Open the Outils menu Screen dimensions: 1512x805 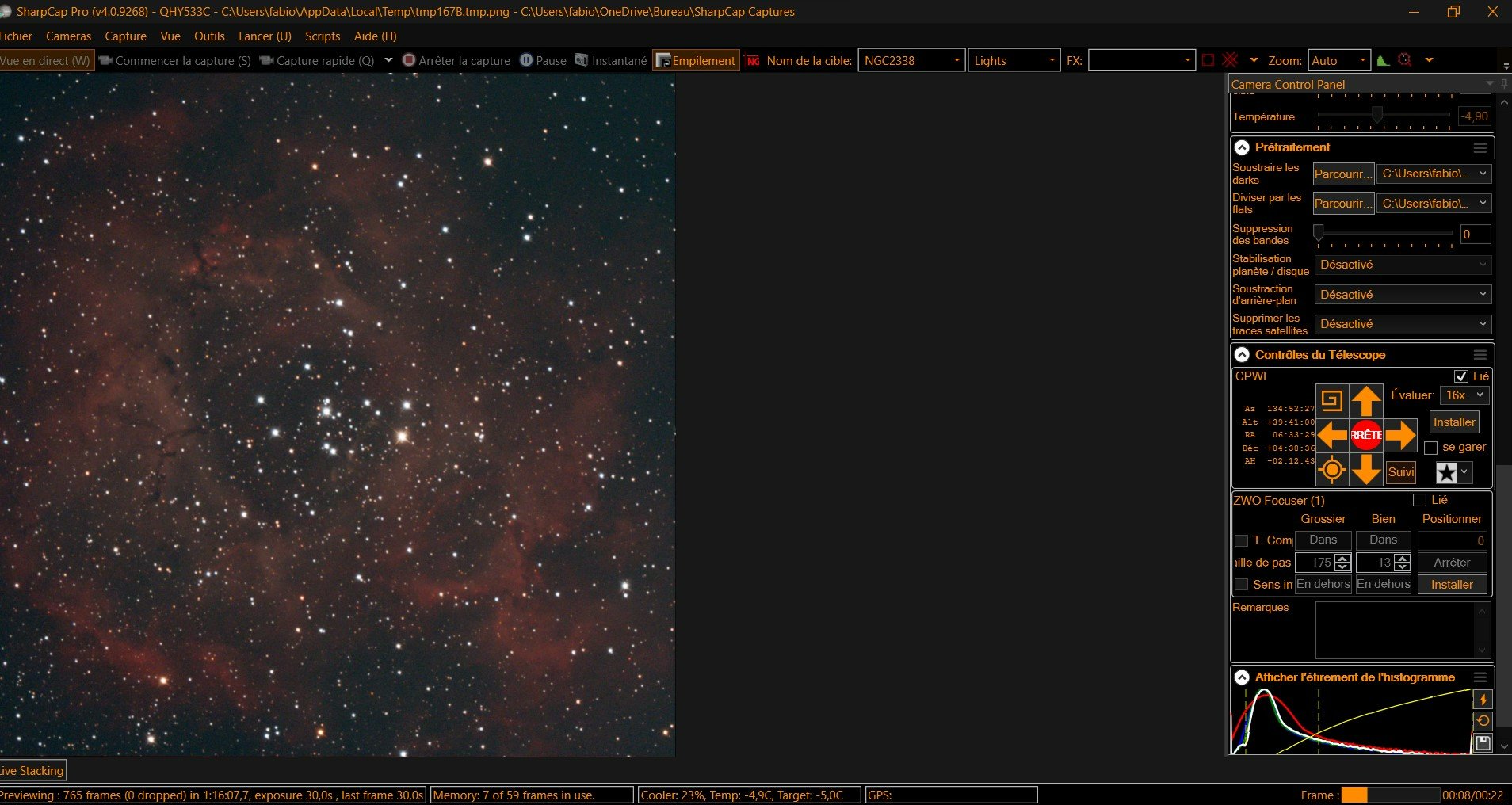(x=209, y=36)
